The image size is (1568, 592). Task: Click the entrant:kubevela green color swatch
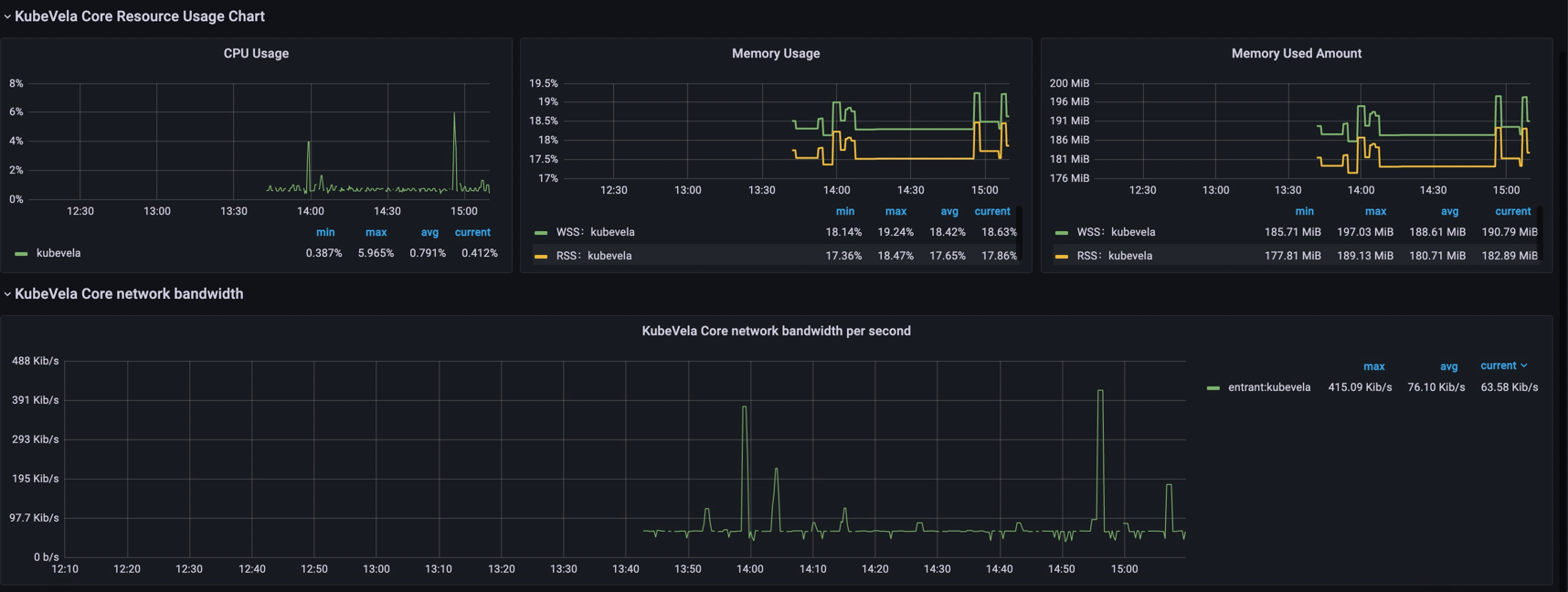(1213, 388)
